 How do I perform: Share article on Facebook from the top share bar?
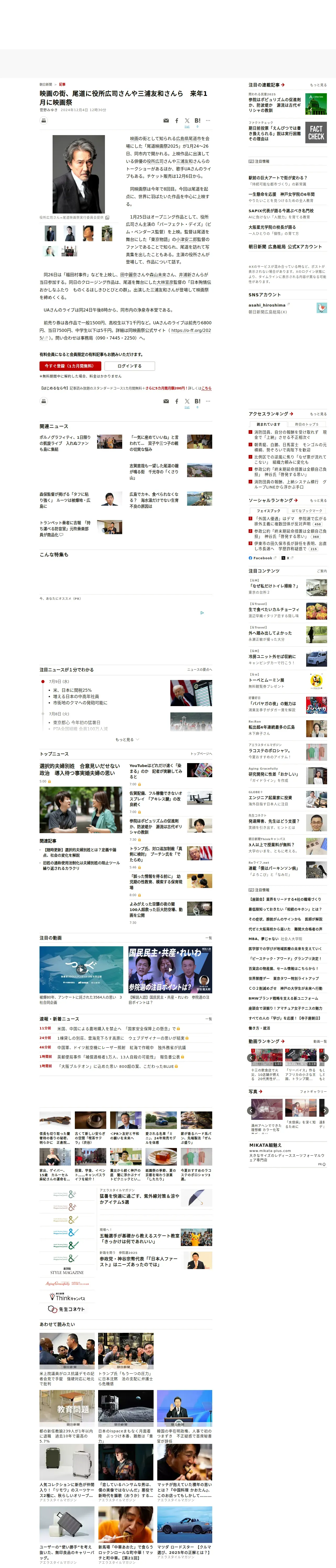[177, 120]
